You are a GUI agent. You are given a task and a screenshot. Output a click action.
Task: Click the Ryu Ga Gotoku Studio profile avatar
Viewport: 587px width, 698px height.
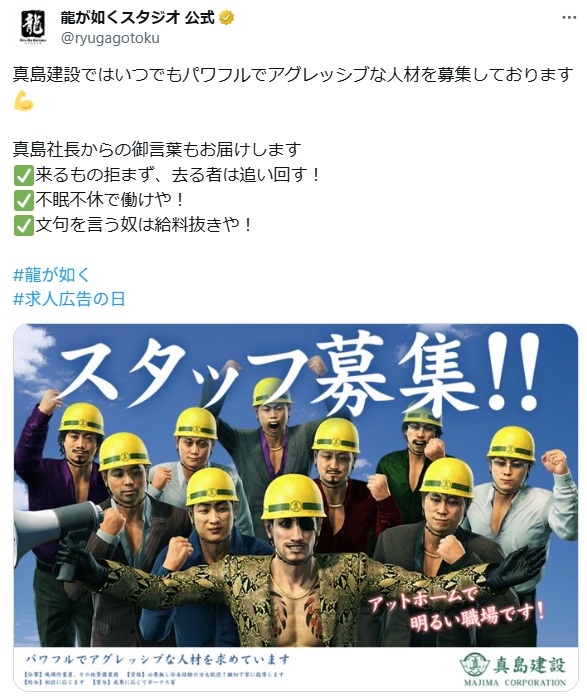pos(33,27)
